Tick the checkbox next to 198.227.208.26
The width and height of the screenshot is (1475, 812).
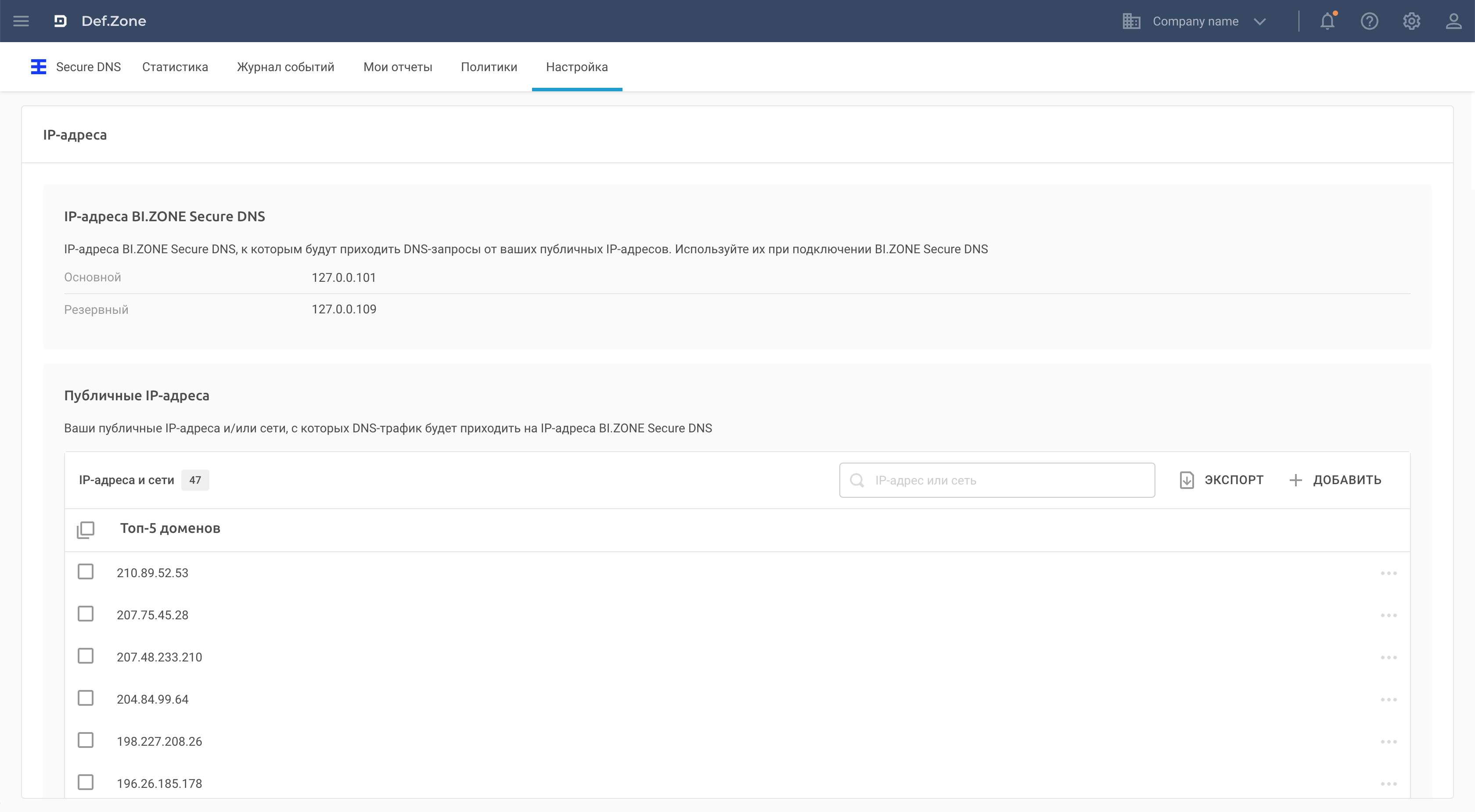coord(85,740)
